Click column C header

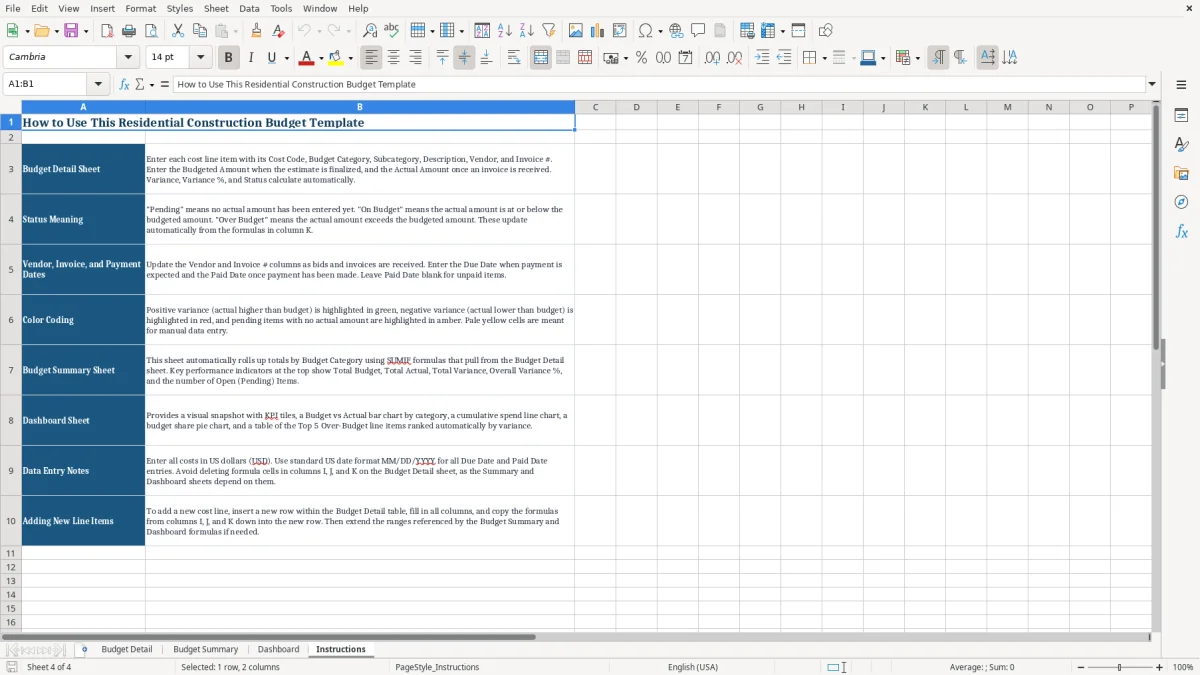(595, 107)
